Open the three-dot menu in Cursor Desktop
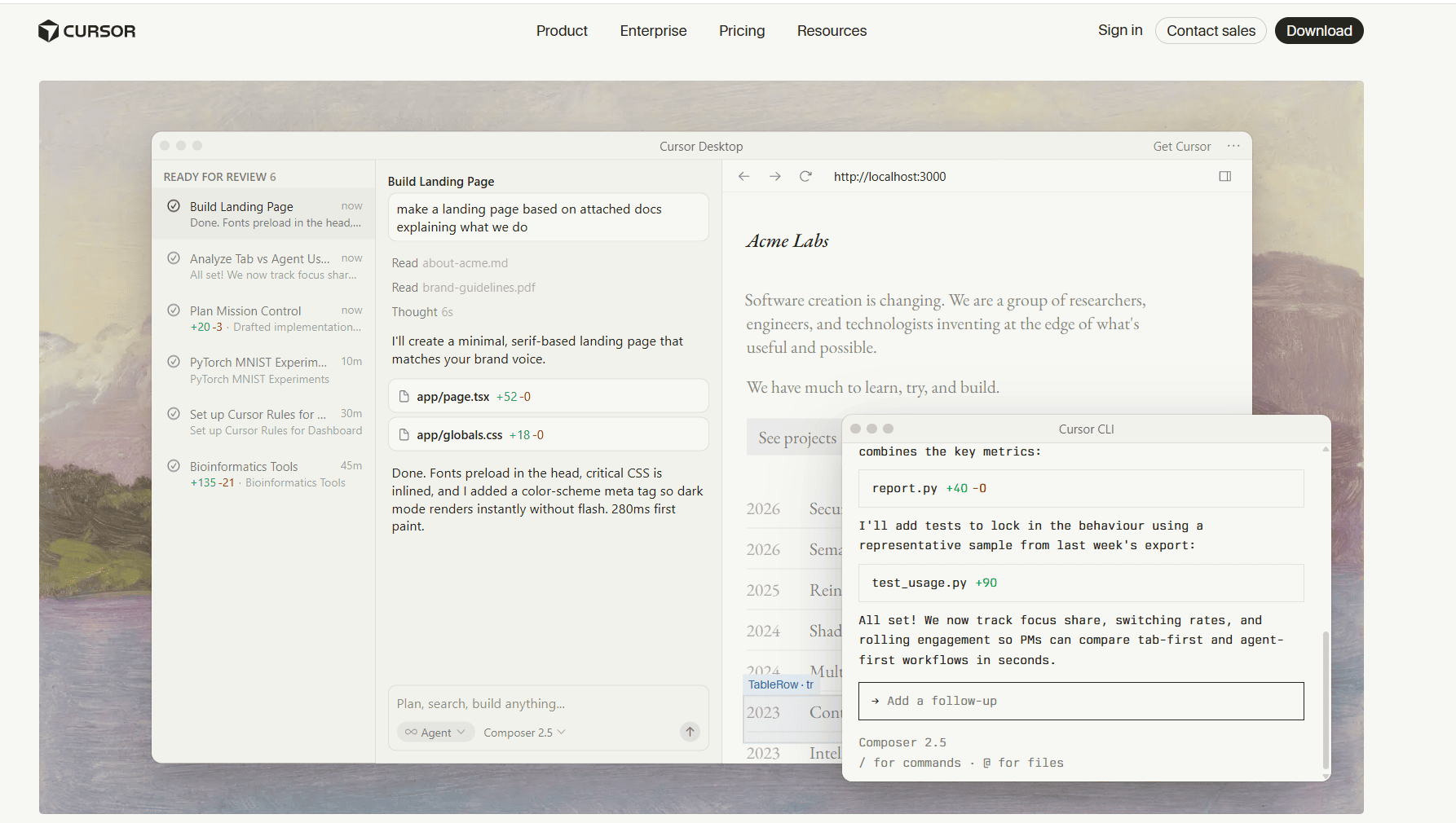Viewport: 1456px width, 823px height. [x=1233, y=146]
